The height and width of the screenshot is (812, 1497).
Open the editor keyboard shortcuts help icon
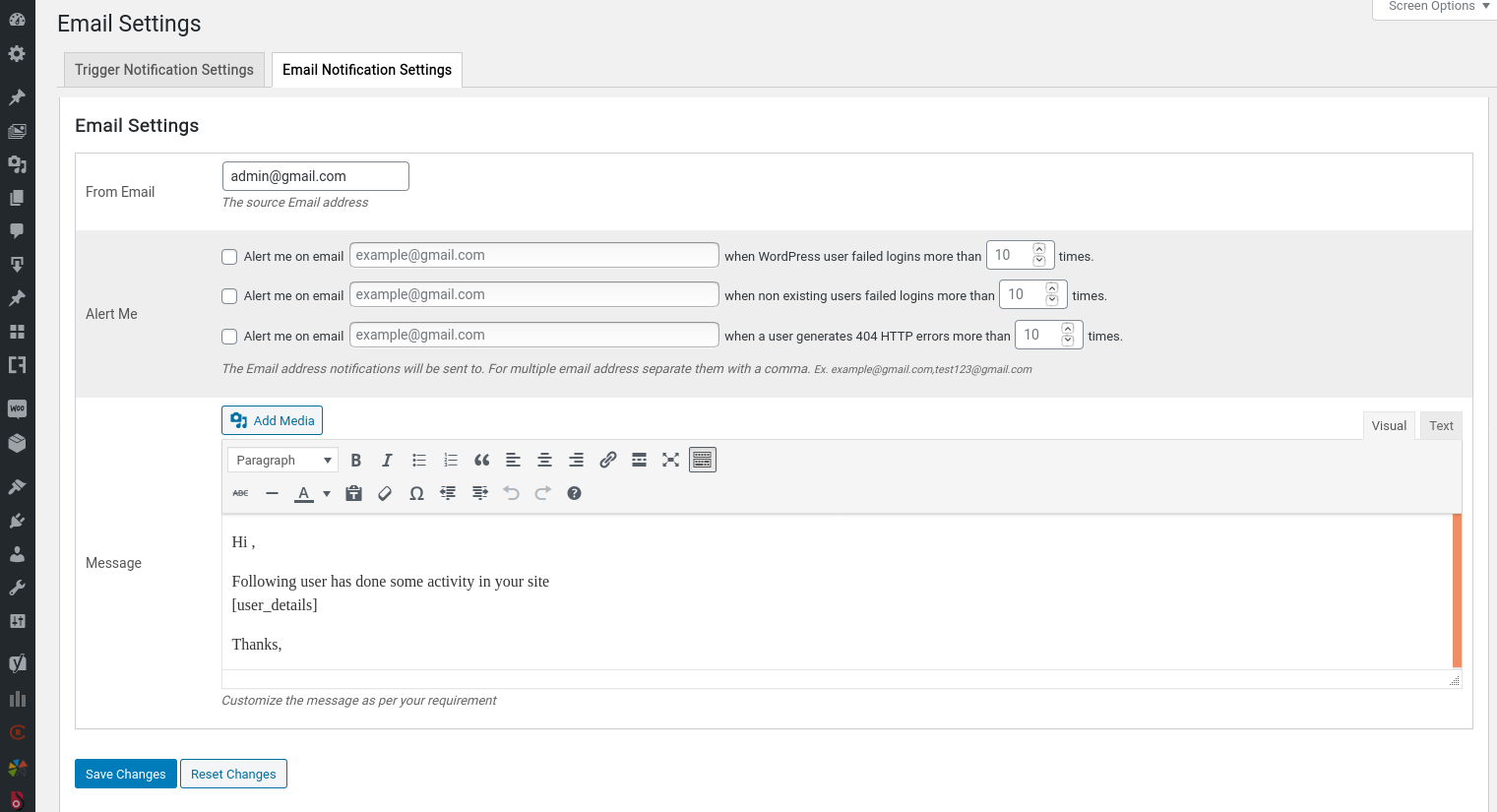click(x=575, y=493)
